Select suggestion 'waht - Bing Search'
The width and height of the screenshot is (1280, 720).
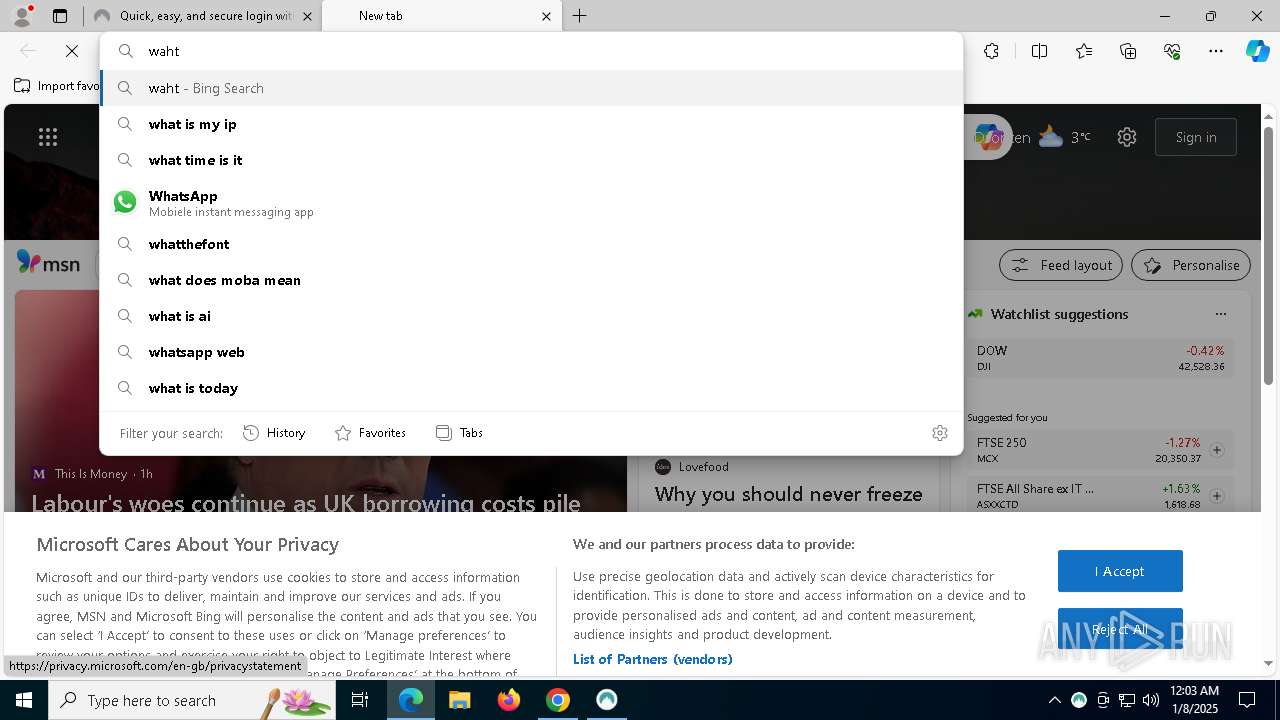point(532,88)
